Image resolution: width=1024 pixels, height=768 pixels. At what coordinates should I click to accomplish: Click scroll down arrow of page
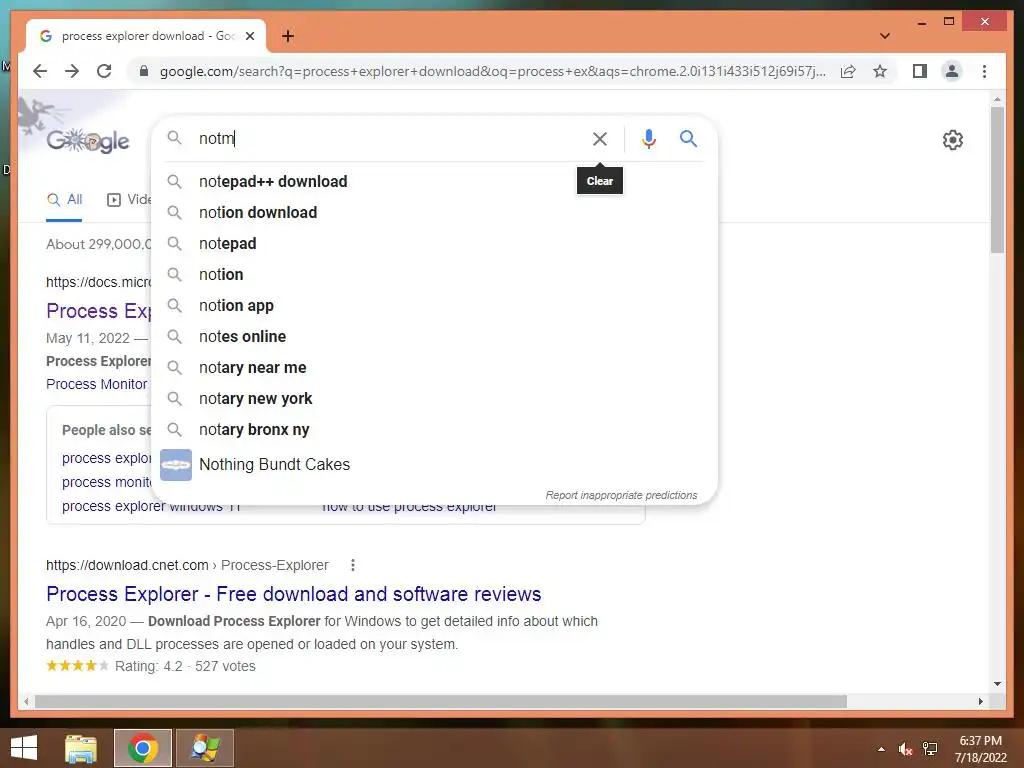[997, 684]
